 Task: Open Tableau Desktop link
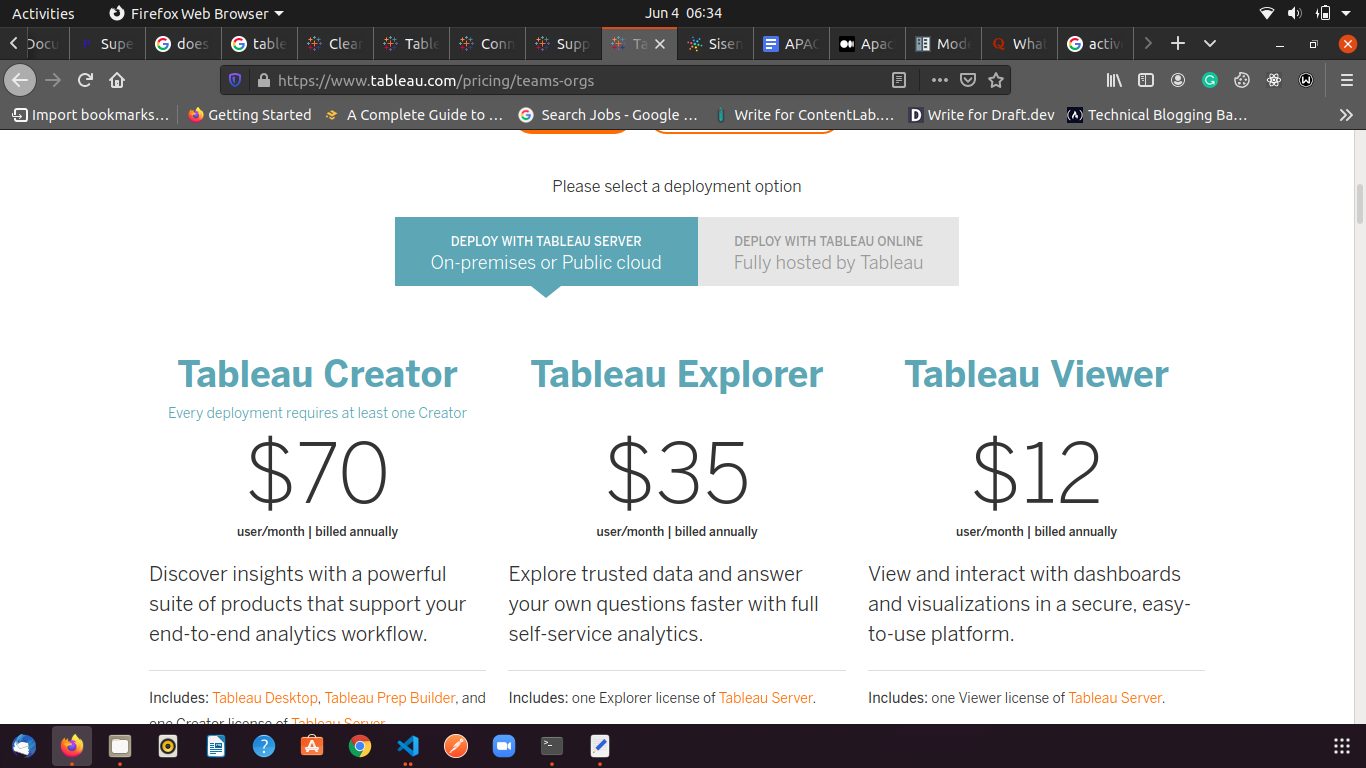[x=265, y=698]
